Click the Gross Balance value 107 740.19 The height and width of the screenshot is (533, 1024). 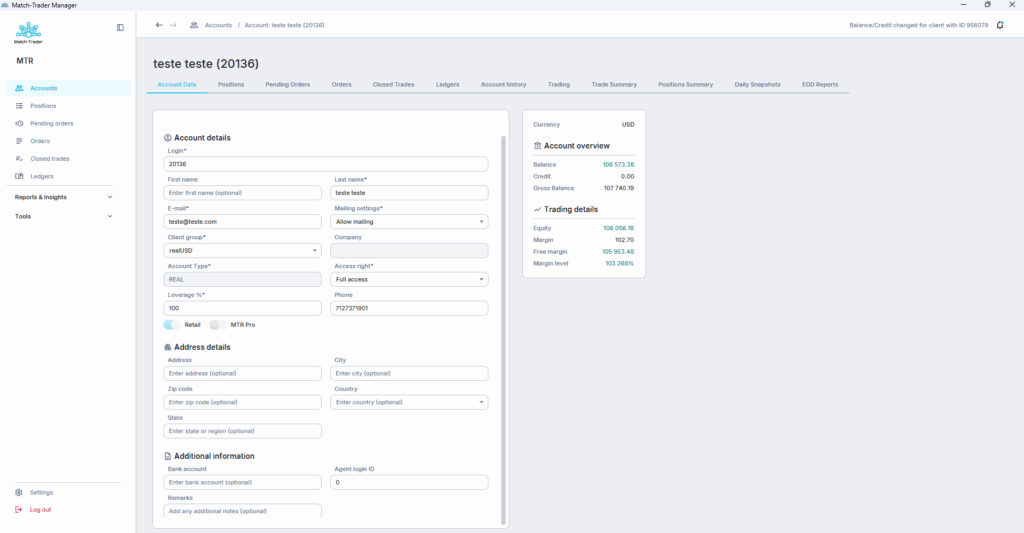point(618,188)
